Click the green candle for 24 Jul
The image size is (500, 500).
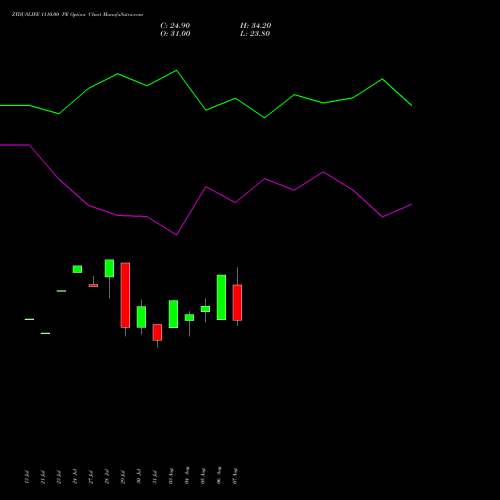click(x=77, y=269)
